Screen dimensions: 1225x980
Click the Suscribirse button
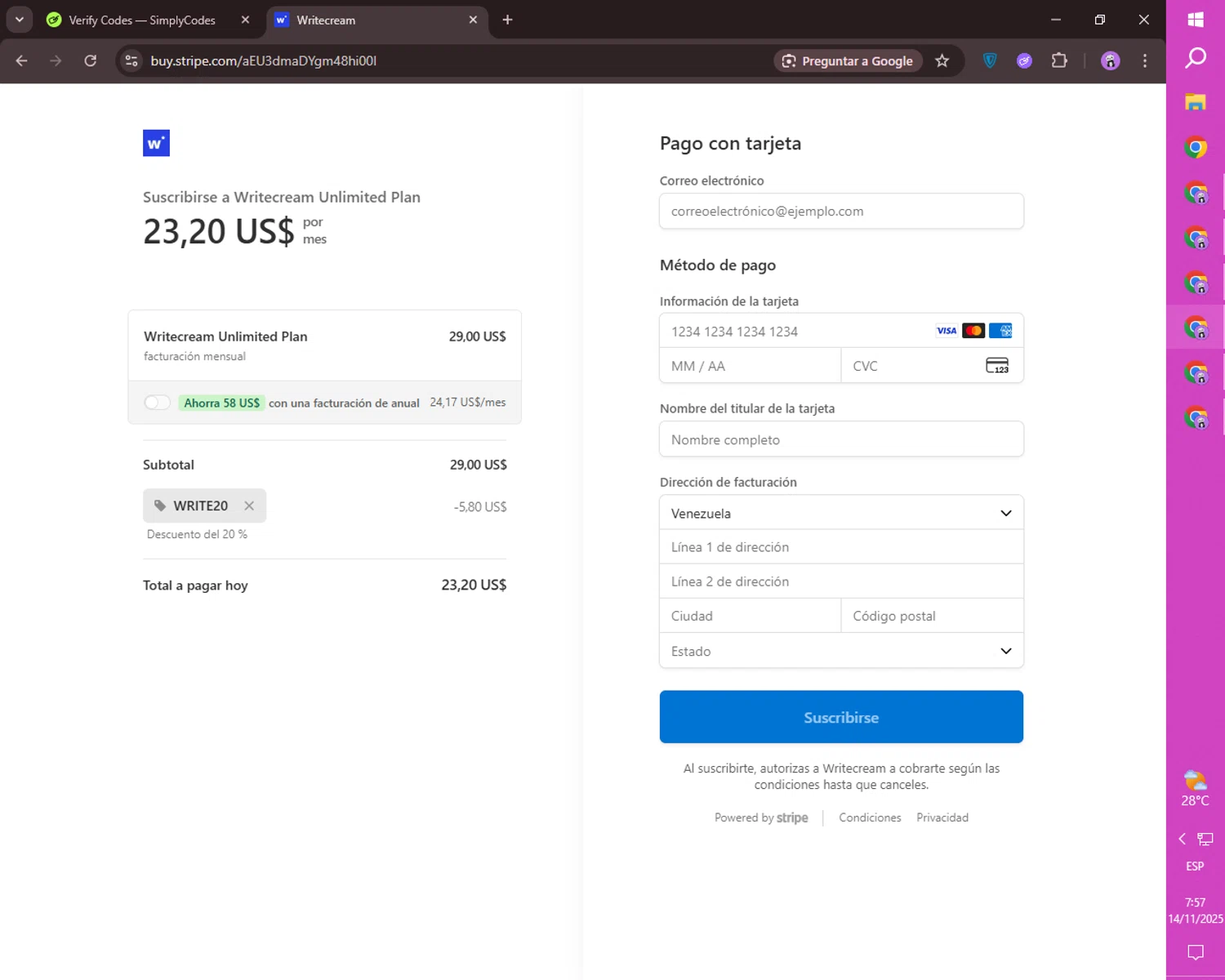pos(841,717)
